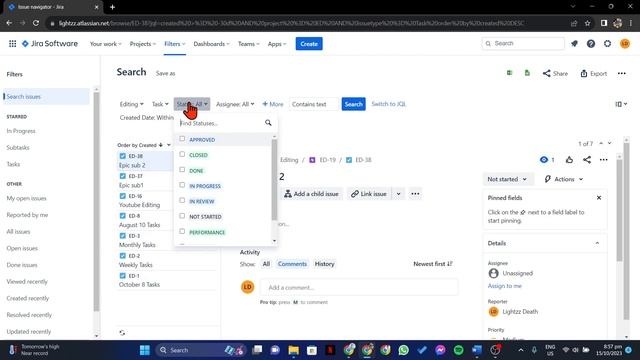
Task: Open the Filters menu
Action: 175,44
